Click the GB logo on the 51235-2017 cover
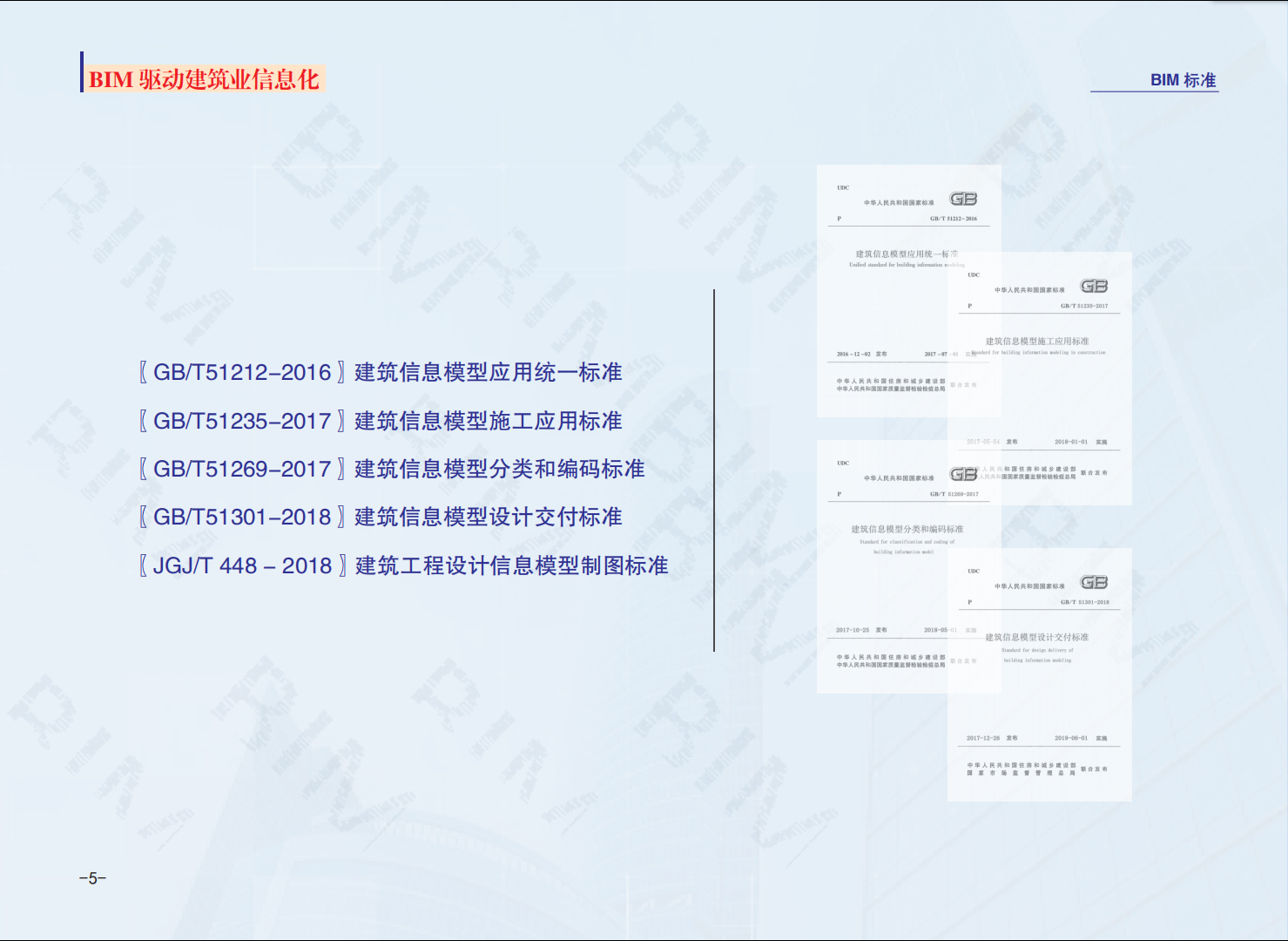This screenshot has height=941, width=1288. 1094,286
